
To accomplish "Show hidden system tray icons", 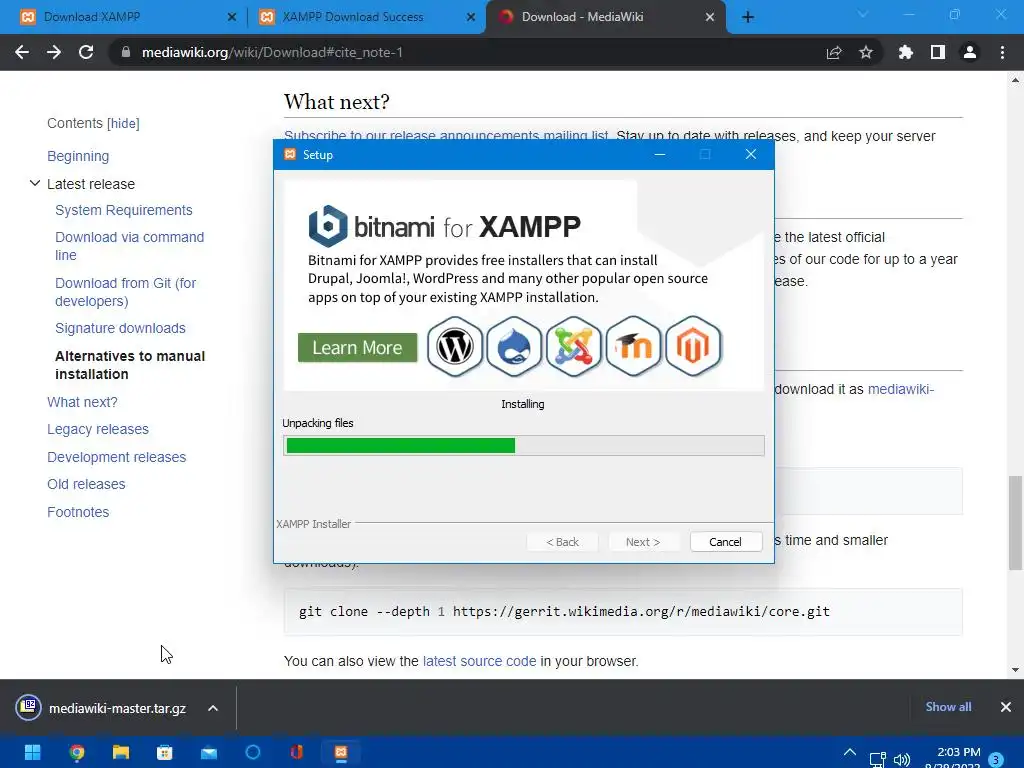I will [850, 752].
